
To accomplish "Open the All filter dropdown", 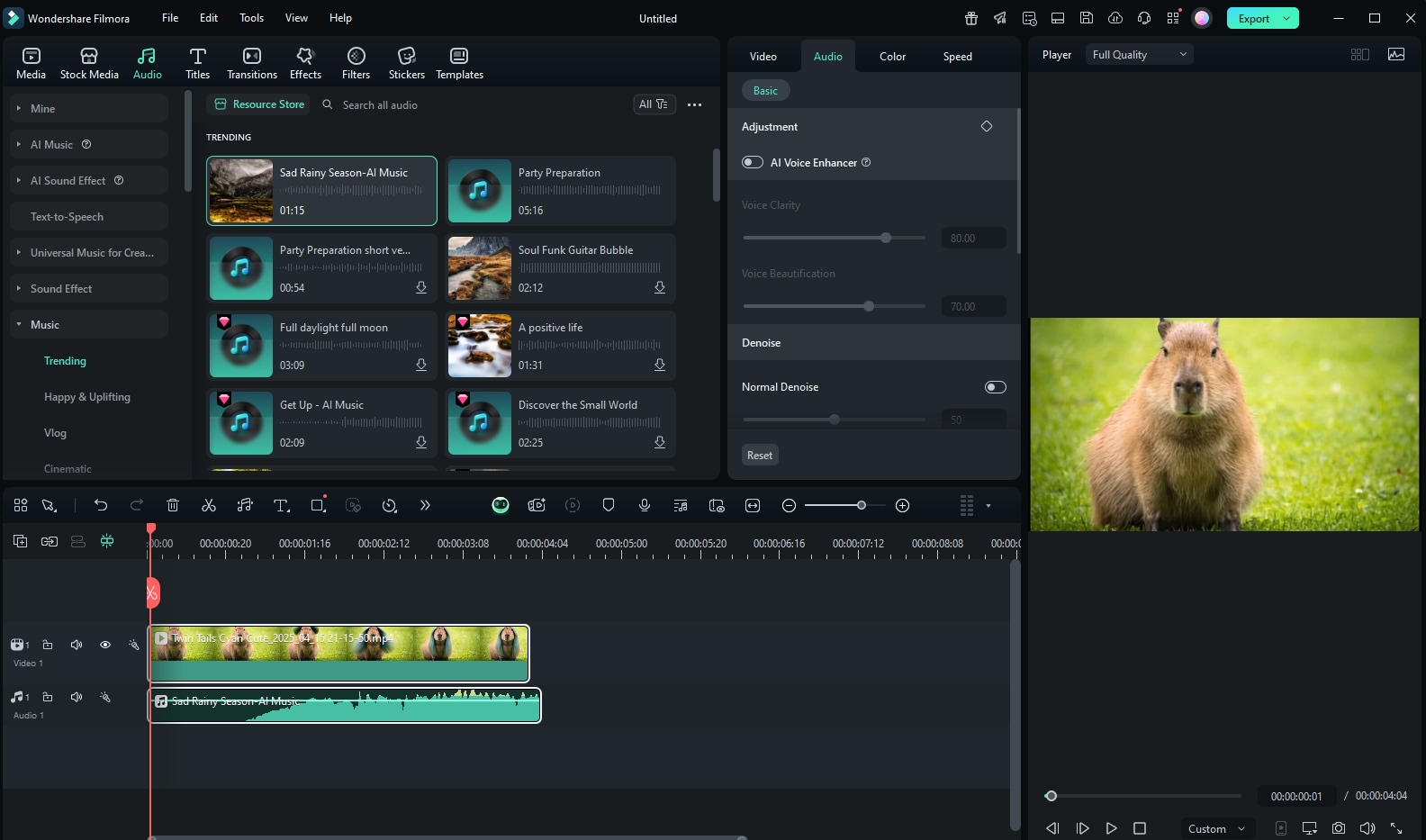I will (654, 104).
